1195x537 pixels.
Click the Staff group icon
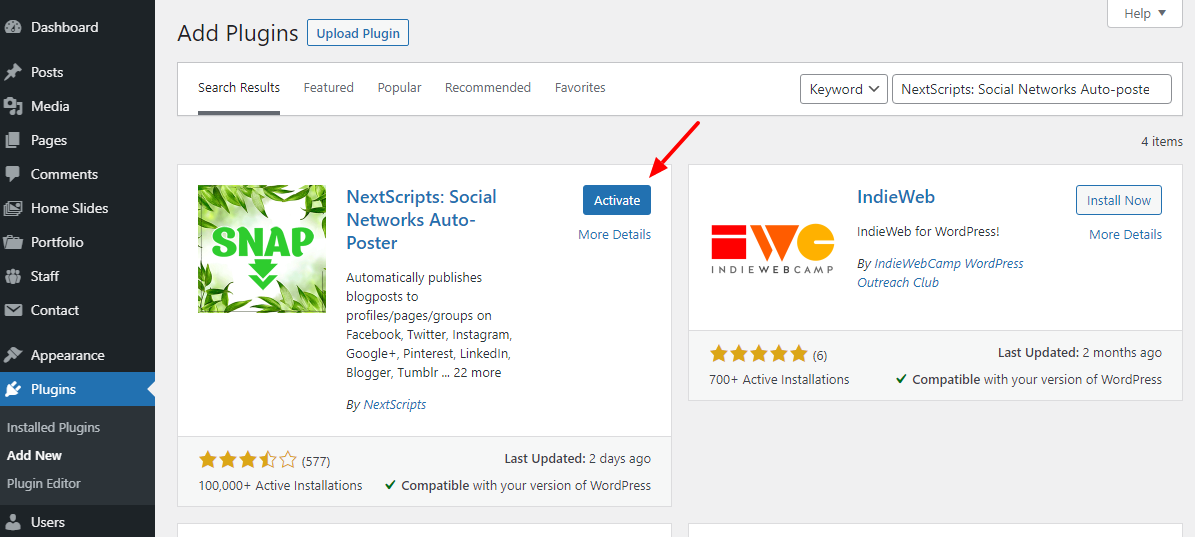pyautogui.click(x=13, y=276)
